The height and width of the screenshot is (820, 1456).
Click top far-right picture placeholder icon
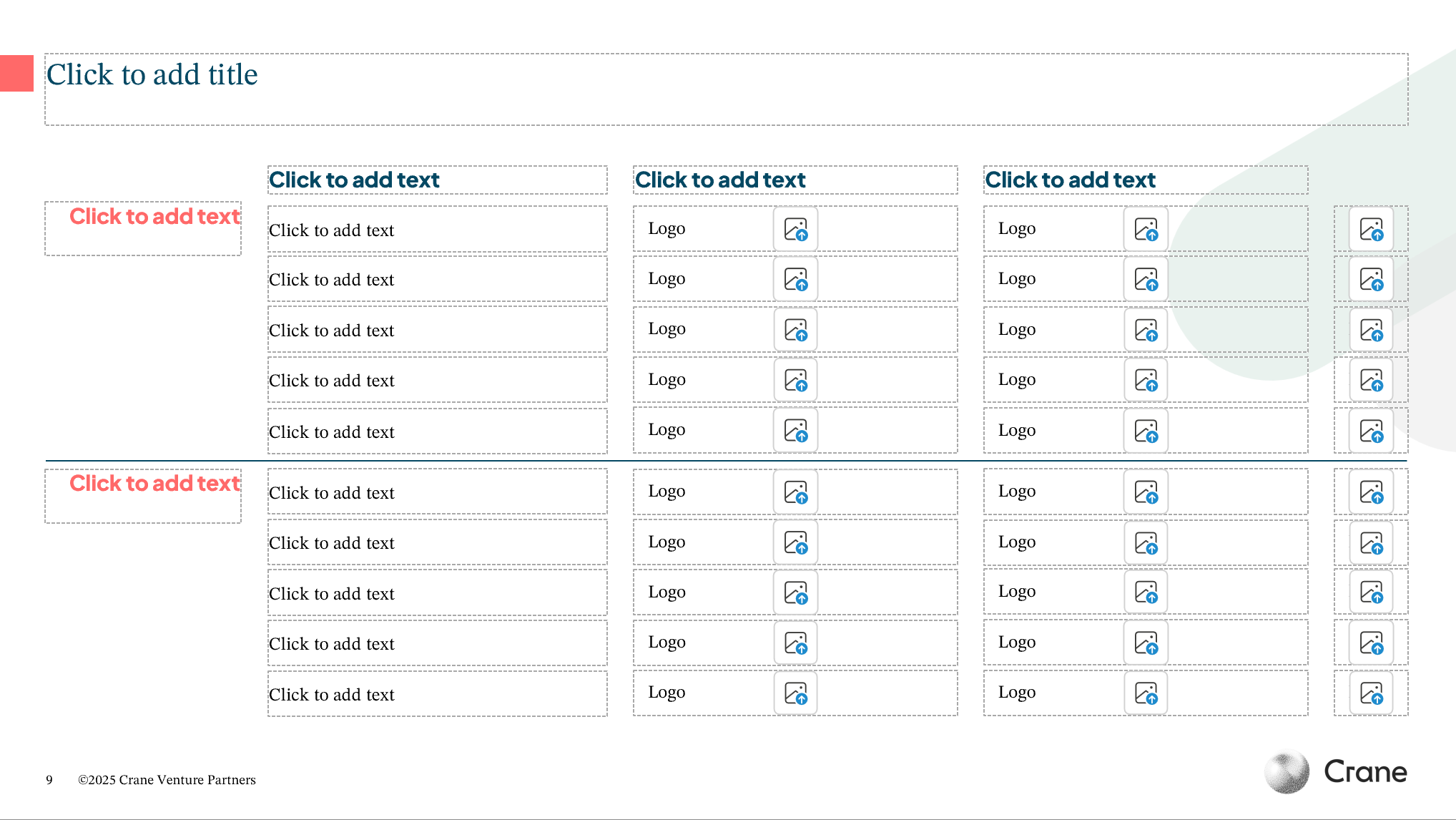pyautogui.click(x=1371, y=229)
